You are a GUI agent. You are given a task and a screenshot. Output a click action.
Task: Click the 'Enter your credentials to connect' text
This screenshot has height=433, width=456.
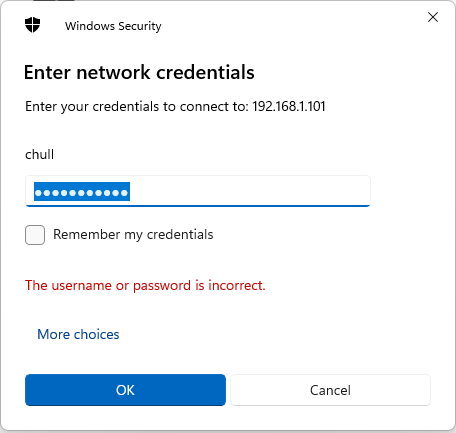pyautogui.click(x=137, y=107)
